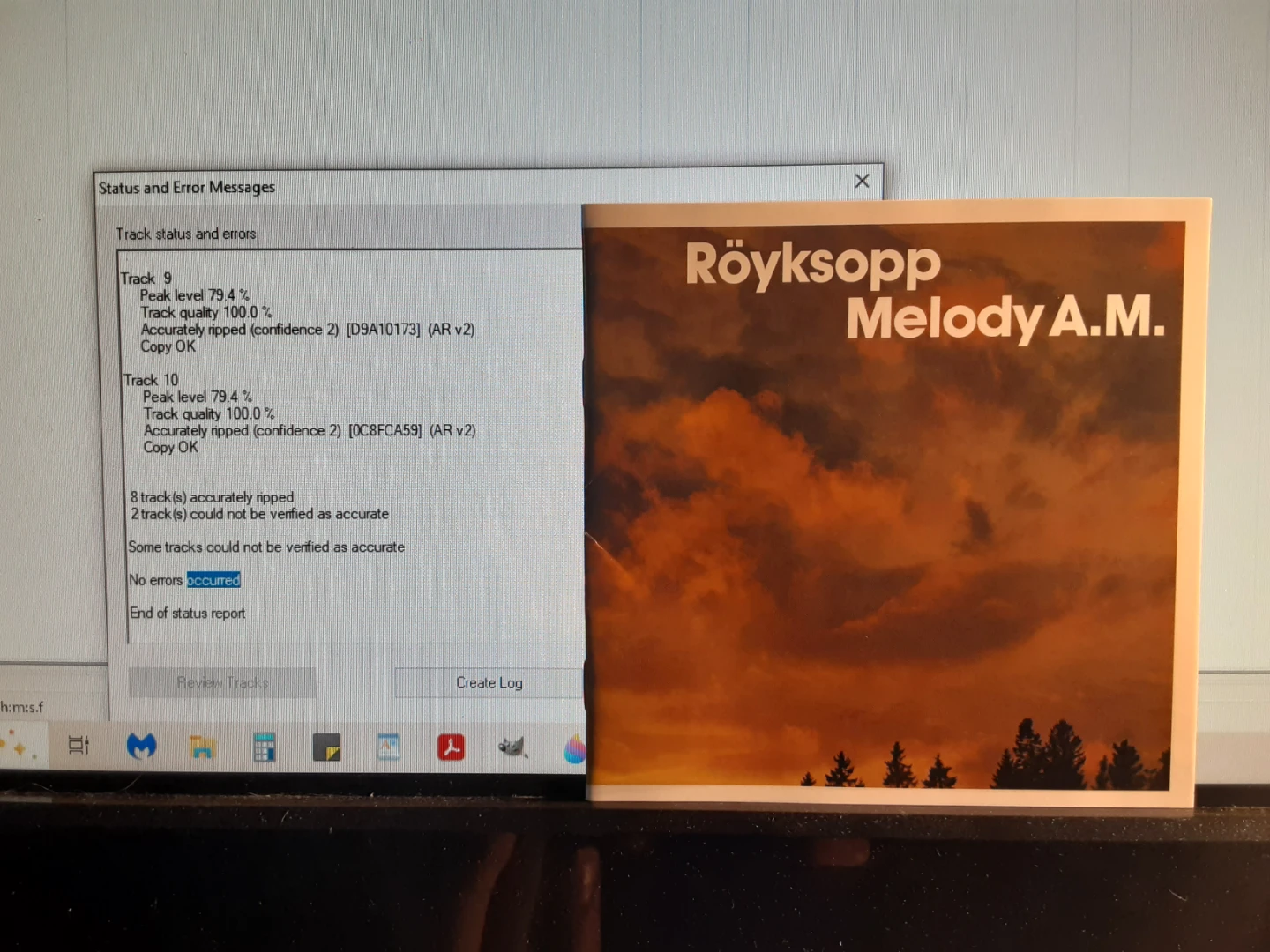Click '2 track(s) could not be verified' line
The width and height of the screenshot is (1270, 952).
[259, 514]
